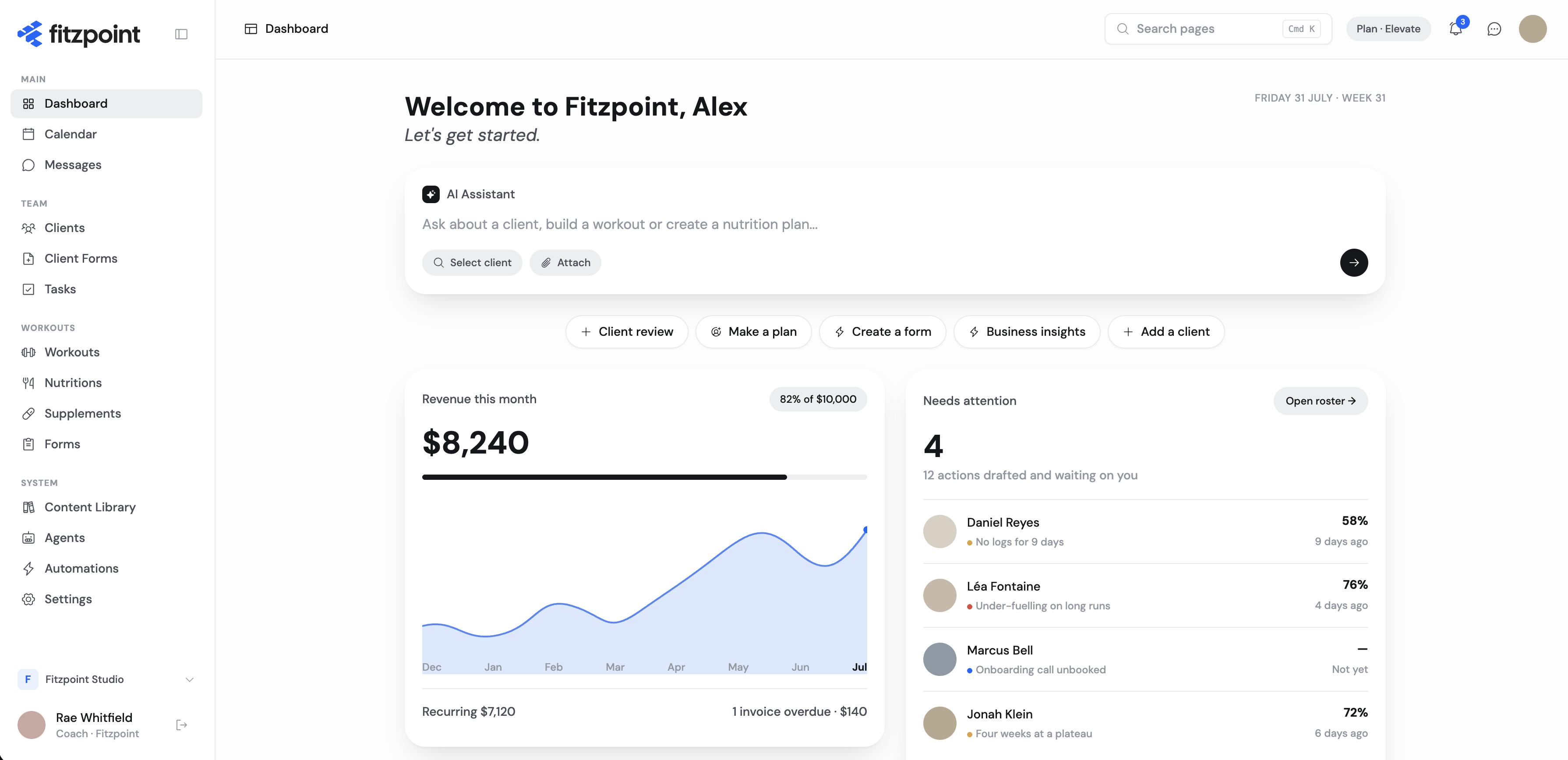Click Add a client
Screen dimensions: 1568x760
[x=1165, y=332]
